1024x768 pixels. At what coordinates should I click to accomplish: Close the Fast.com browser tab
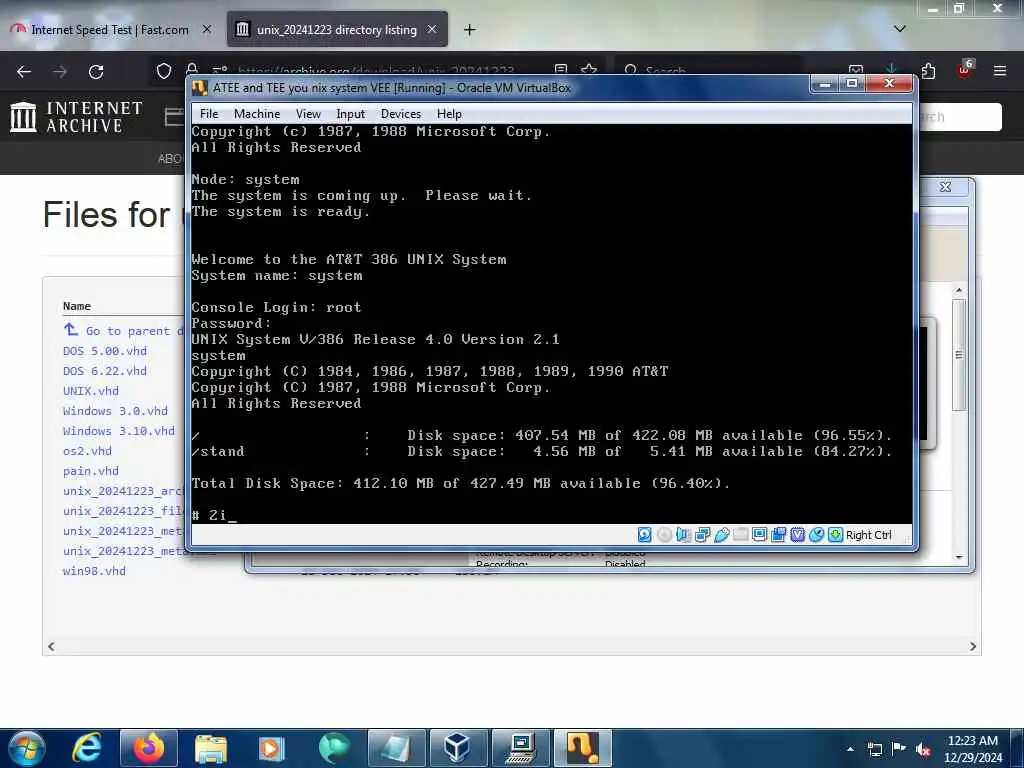point(207,29)
